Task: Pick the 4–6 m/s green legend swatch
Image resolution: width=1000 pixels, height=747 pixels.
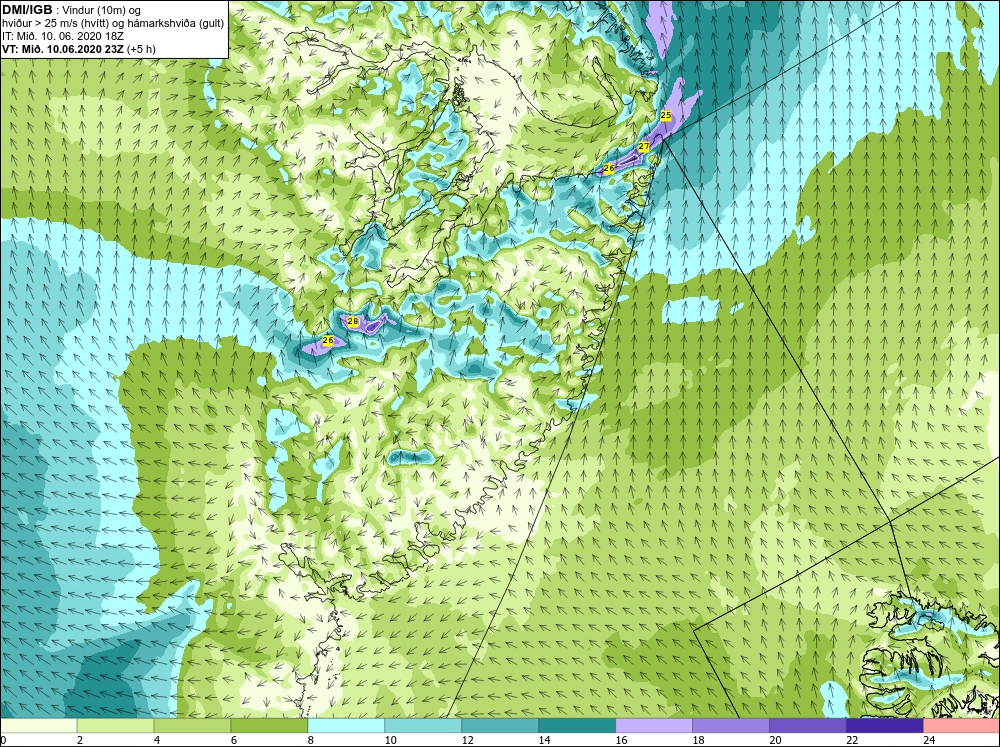Action: [x=192, y=725]
